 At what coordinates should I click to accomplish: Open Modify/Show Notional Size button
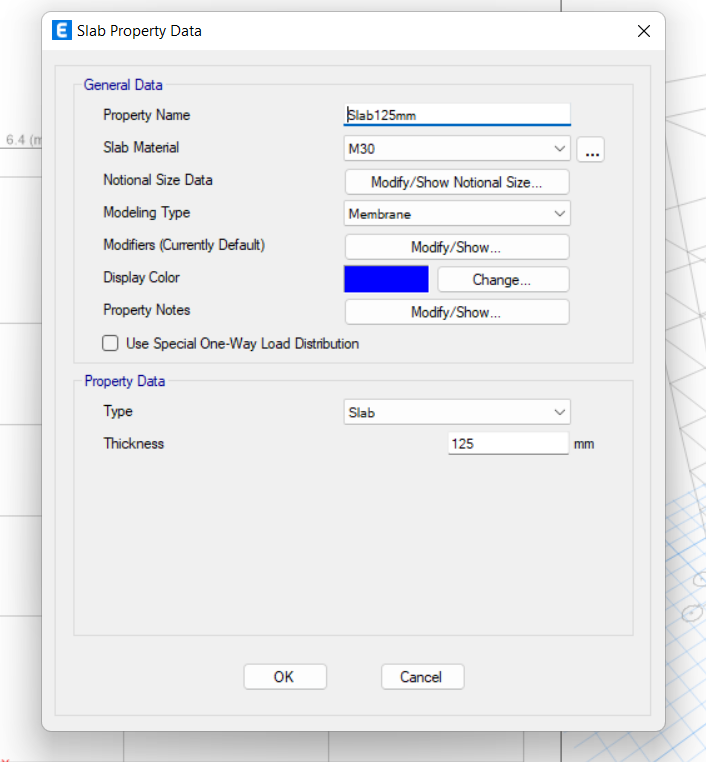click(x=457, y=182)
